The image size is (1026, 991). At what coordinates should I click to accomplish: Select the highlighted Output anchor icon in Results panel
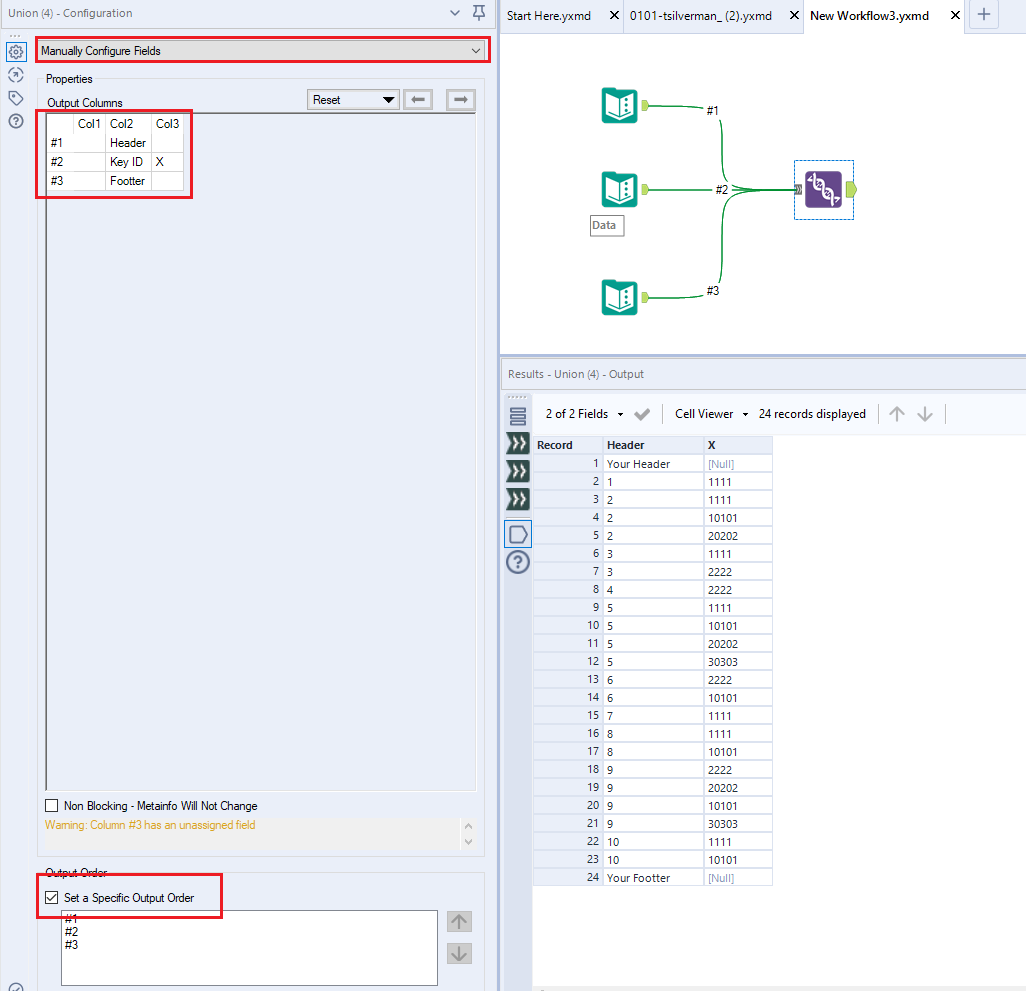pos(517,533)
